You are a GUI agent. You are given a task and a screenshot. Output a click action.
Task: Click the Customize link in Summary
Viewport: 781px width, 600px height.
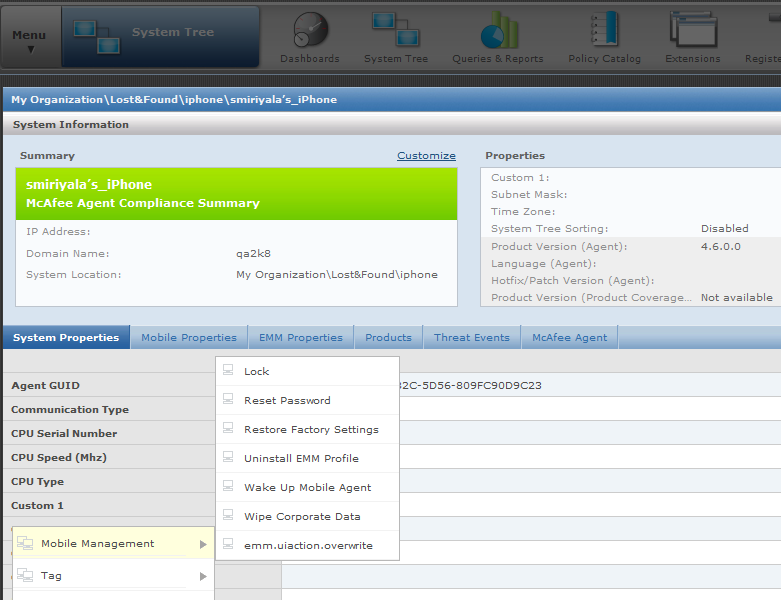coord(426,155)
